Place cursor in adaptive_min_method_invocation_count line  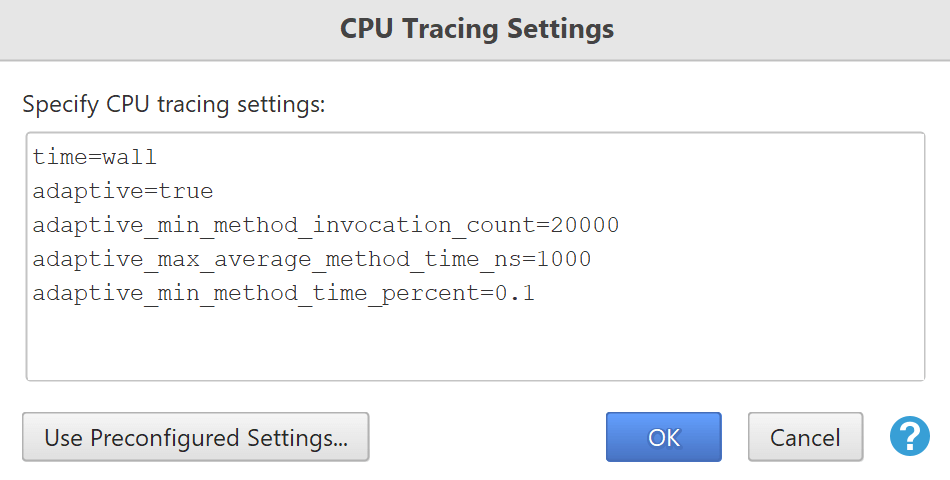click(326, 225)
